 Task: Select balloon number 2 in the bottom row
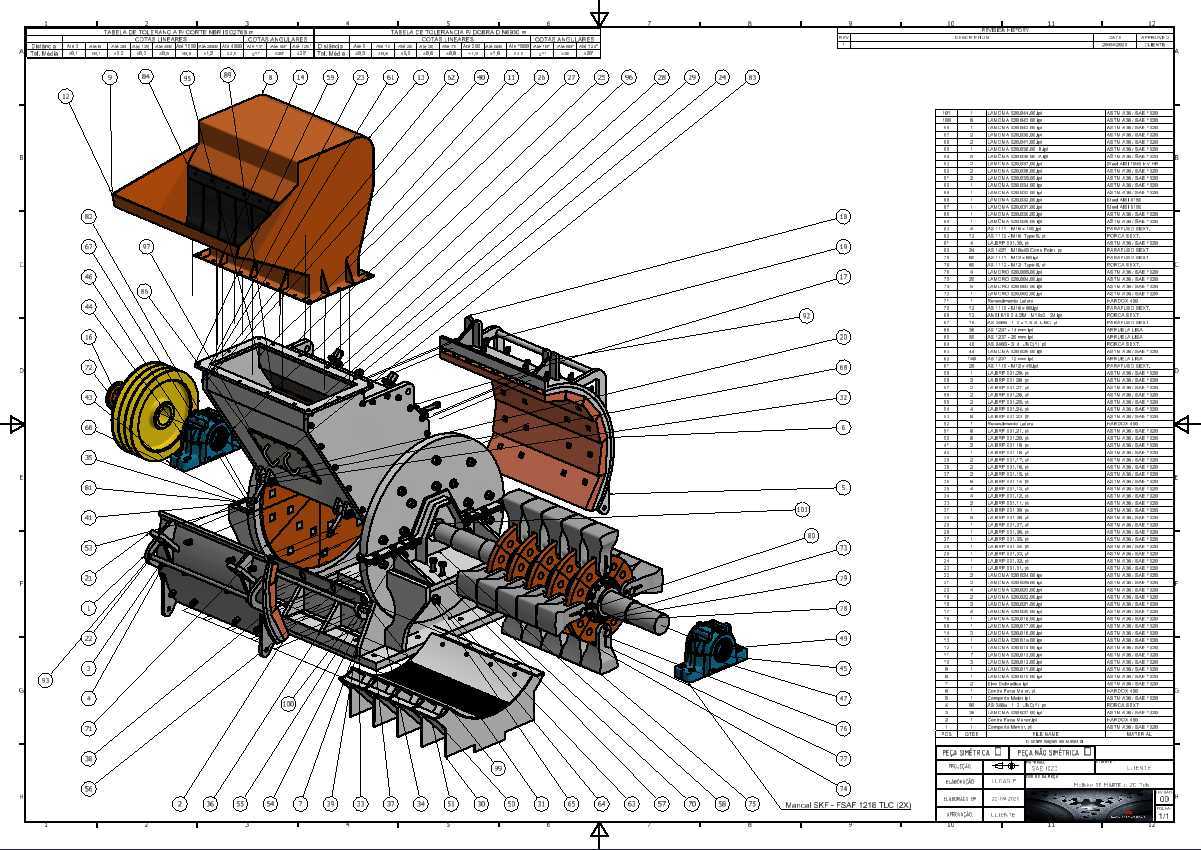pos(180,803)
